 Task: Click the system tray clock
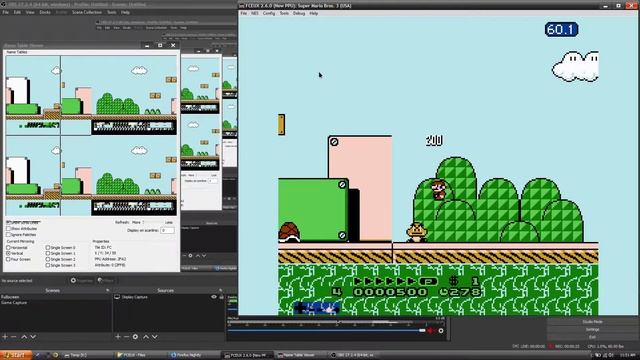[x=629, y=356]
